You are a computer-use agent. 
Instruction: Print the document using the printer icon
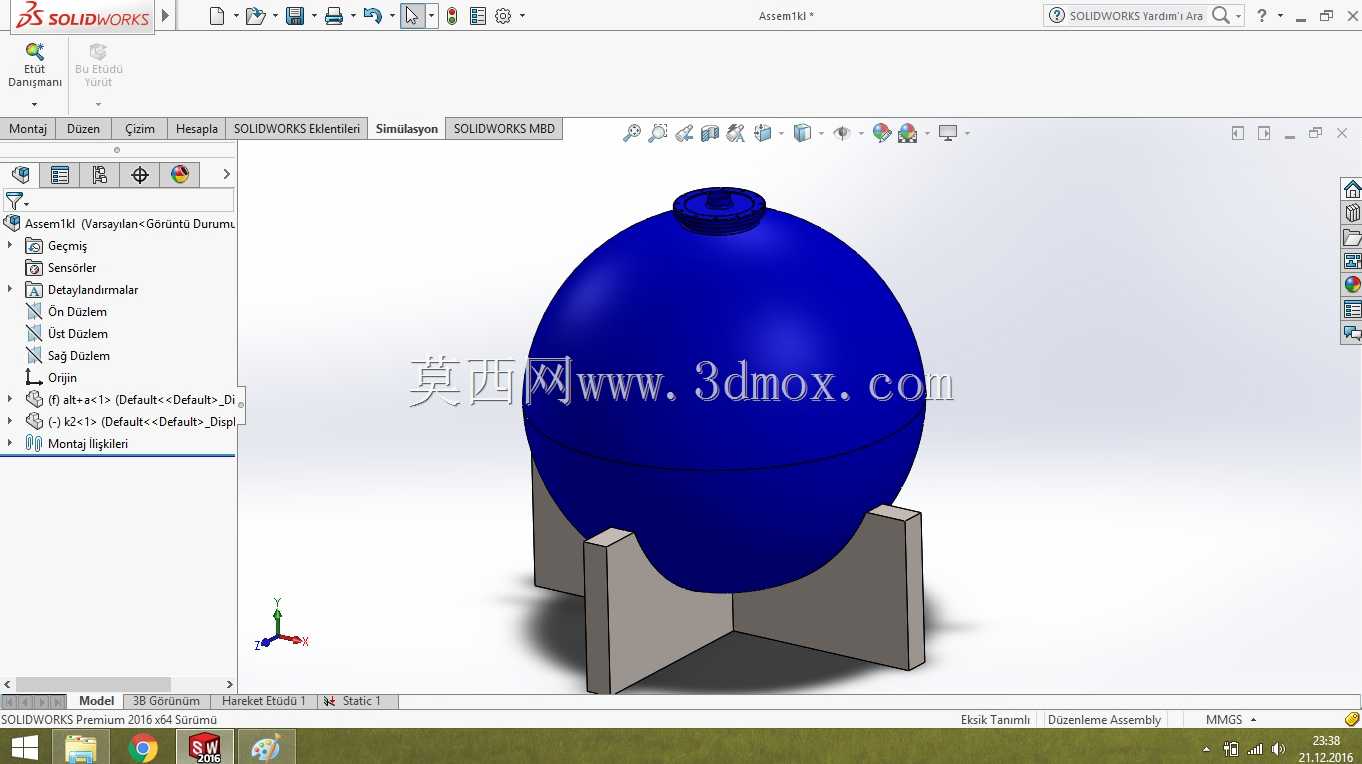[x=334, y=16]
